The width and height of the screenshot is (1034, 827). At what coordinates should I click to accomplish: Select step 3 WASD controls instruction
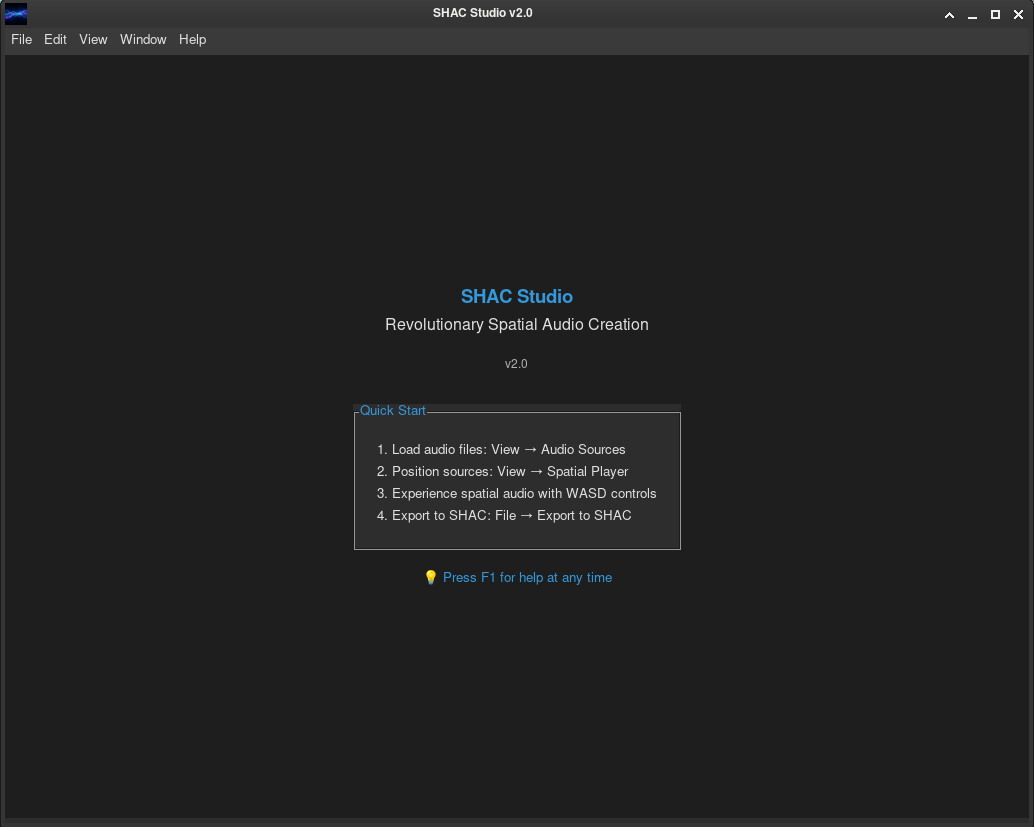pyautogui.click(x=523, y=493)
